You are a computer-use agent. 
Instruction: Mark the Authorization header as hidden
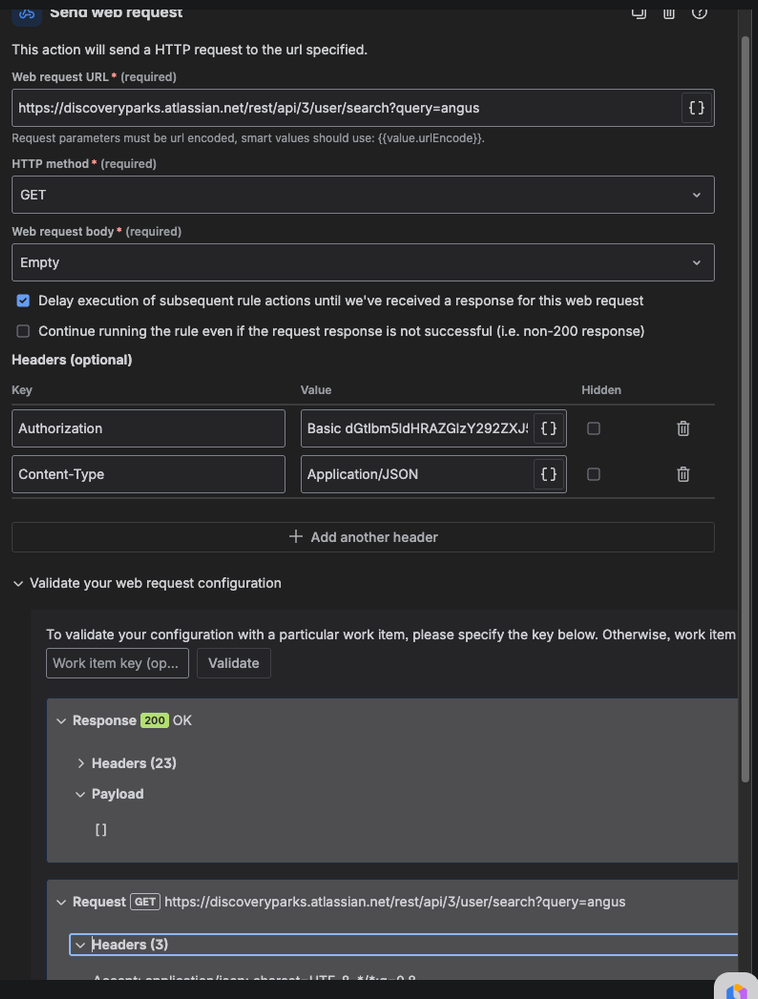point(594,428)
